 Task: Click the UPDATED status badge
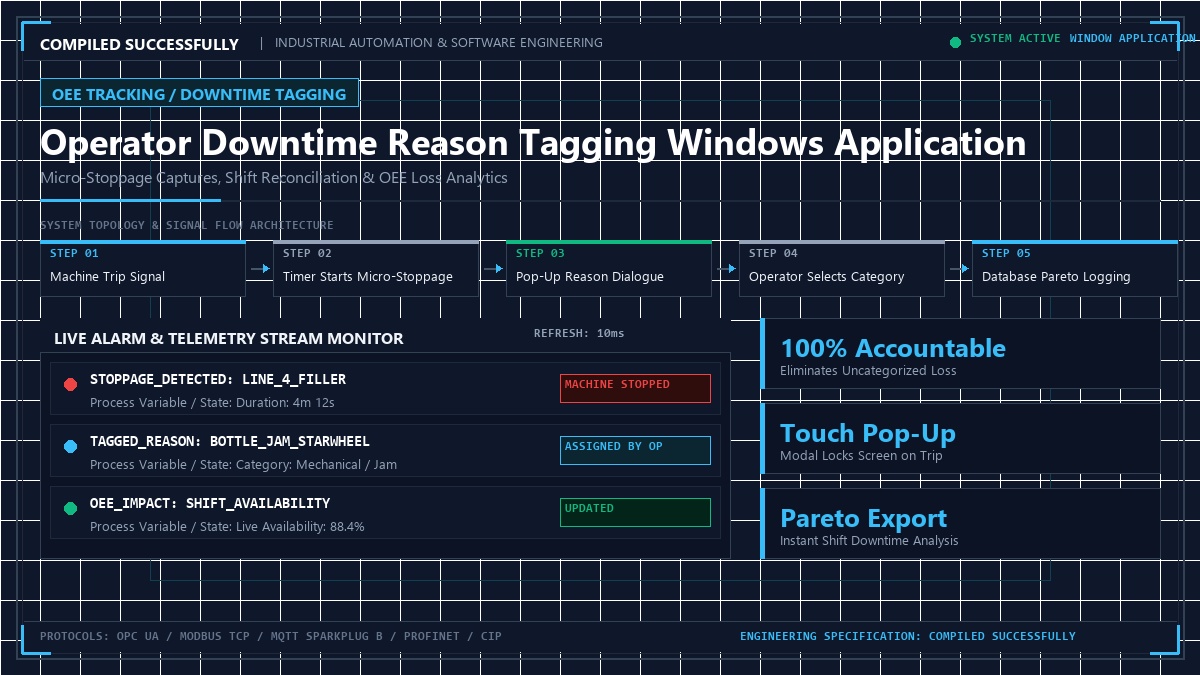pyautogui.click(x=635, y=512)
